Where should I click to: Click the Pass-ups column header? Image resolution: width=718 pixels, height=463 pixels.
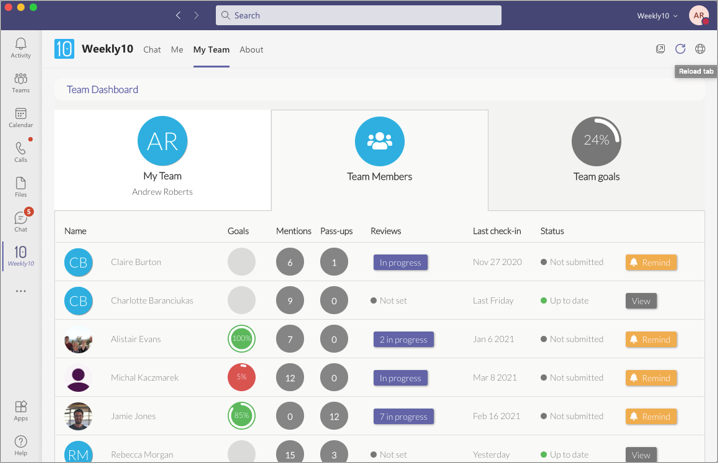[x=337, y=231]
